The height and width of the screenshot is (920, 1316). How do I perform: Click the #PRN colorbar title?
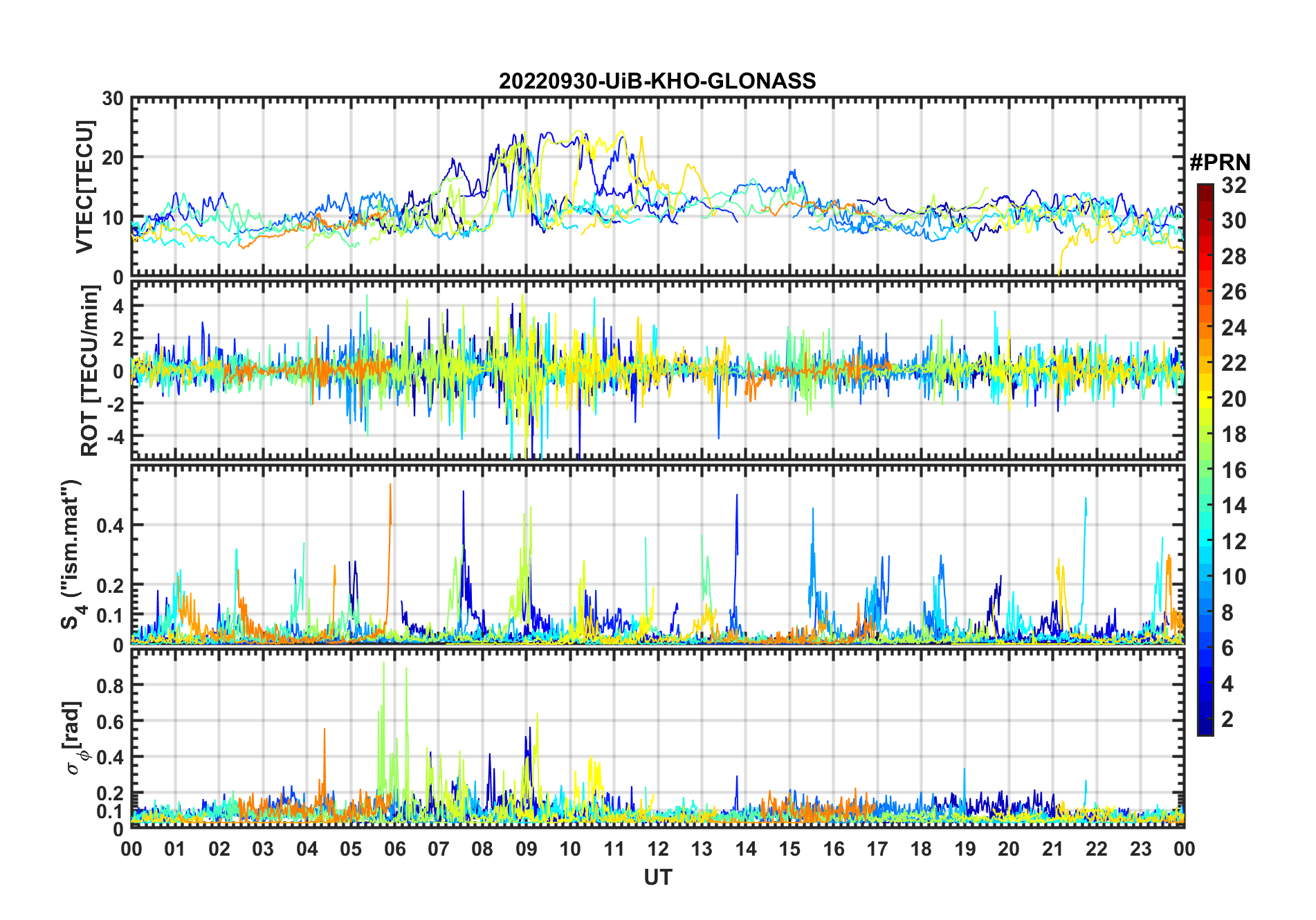pyautogui.click(x=1220, y=163)
